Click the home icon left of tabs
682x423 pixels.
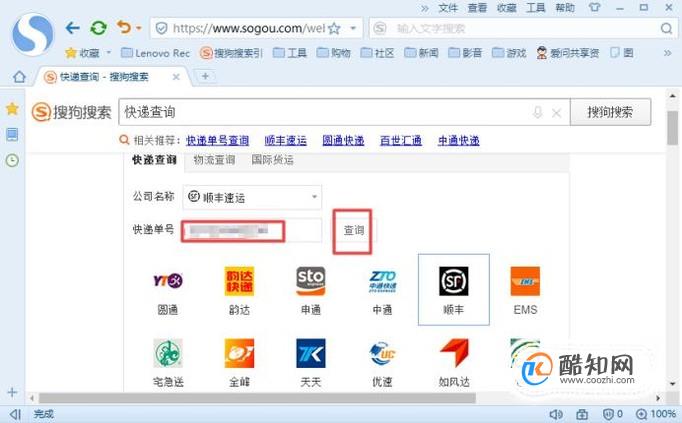19,77
